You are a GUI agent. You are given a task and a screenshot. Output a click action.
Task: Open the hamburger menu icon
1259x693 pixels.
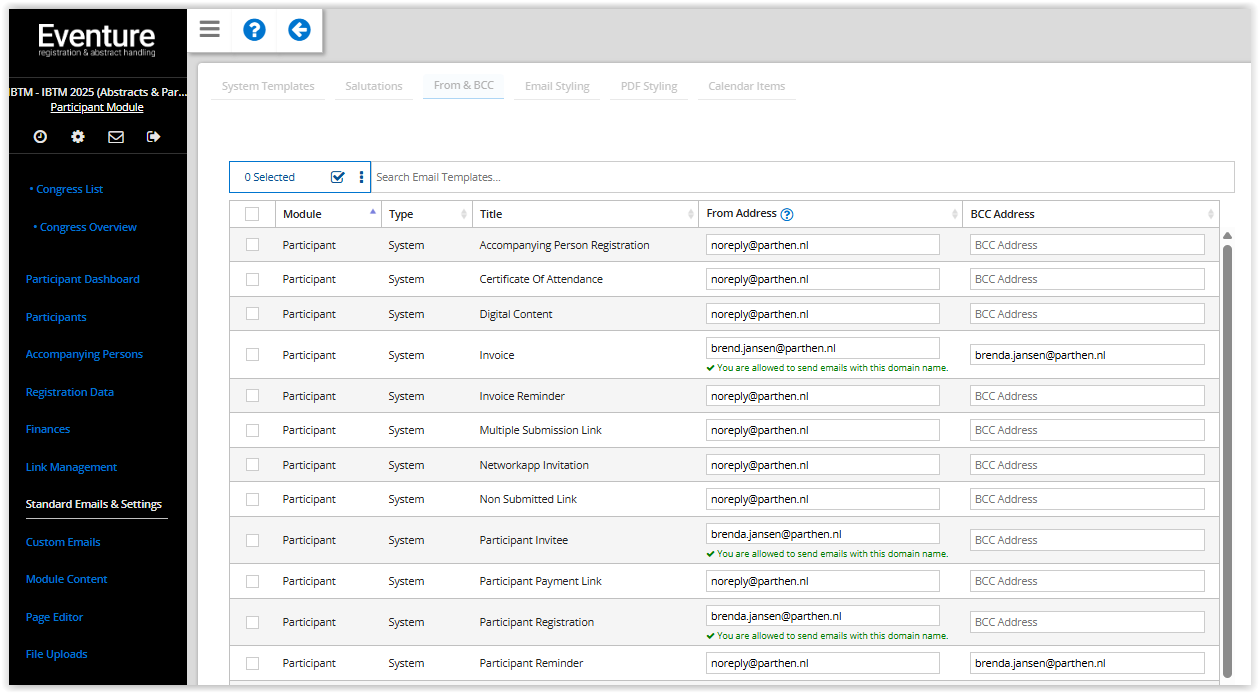click(209, 29)
